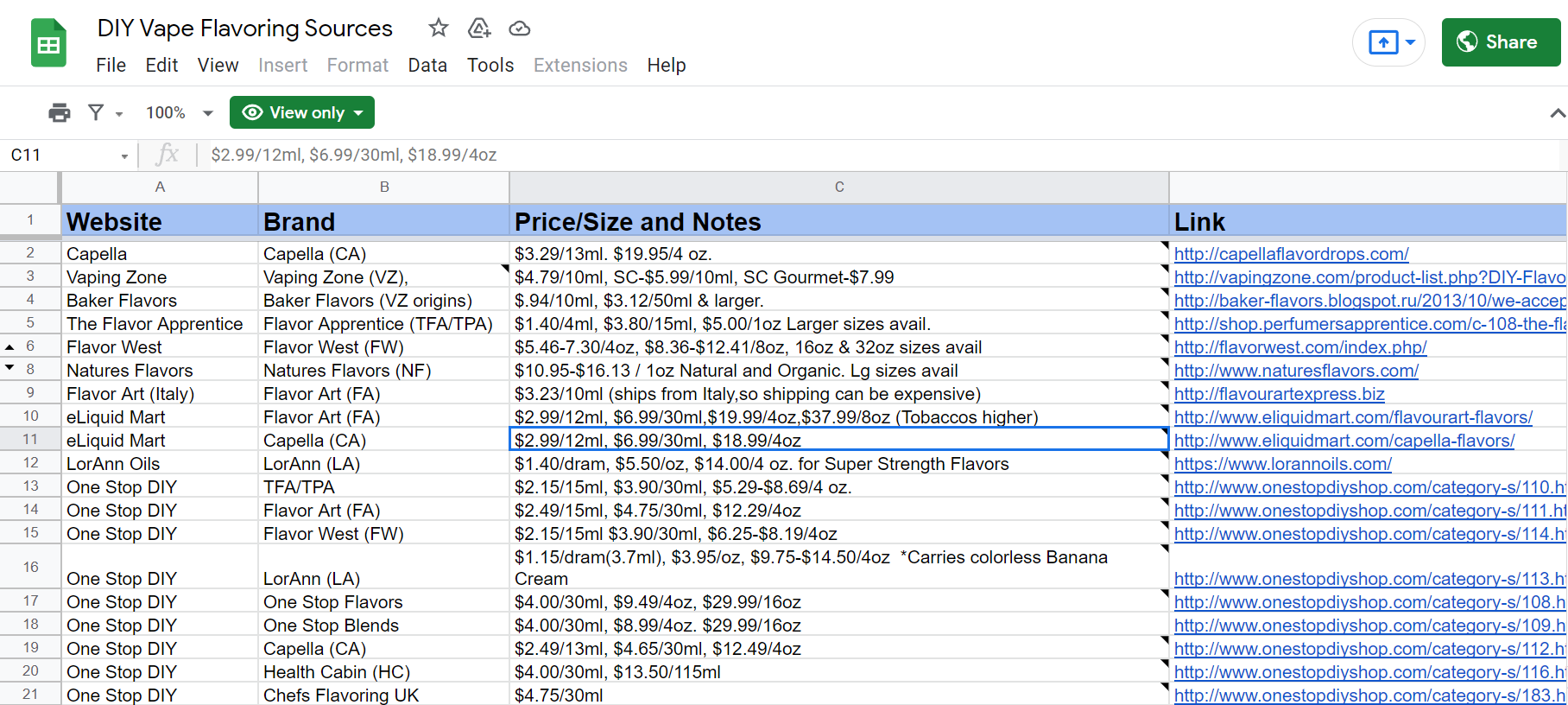Open the Format menu
Screen dimensions: 1568x705
coord(357,65)
